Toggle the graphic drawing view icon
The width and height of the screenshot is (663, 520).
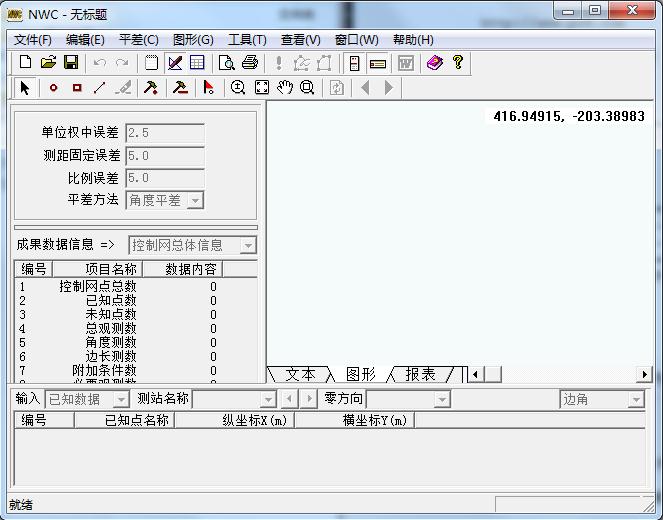click(175, 63)
